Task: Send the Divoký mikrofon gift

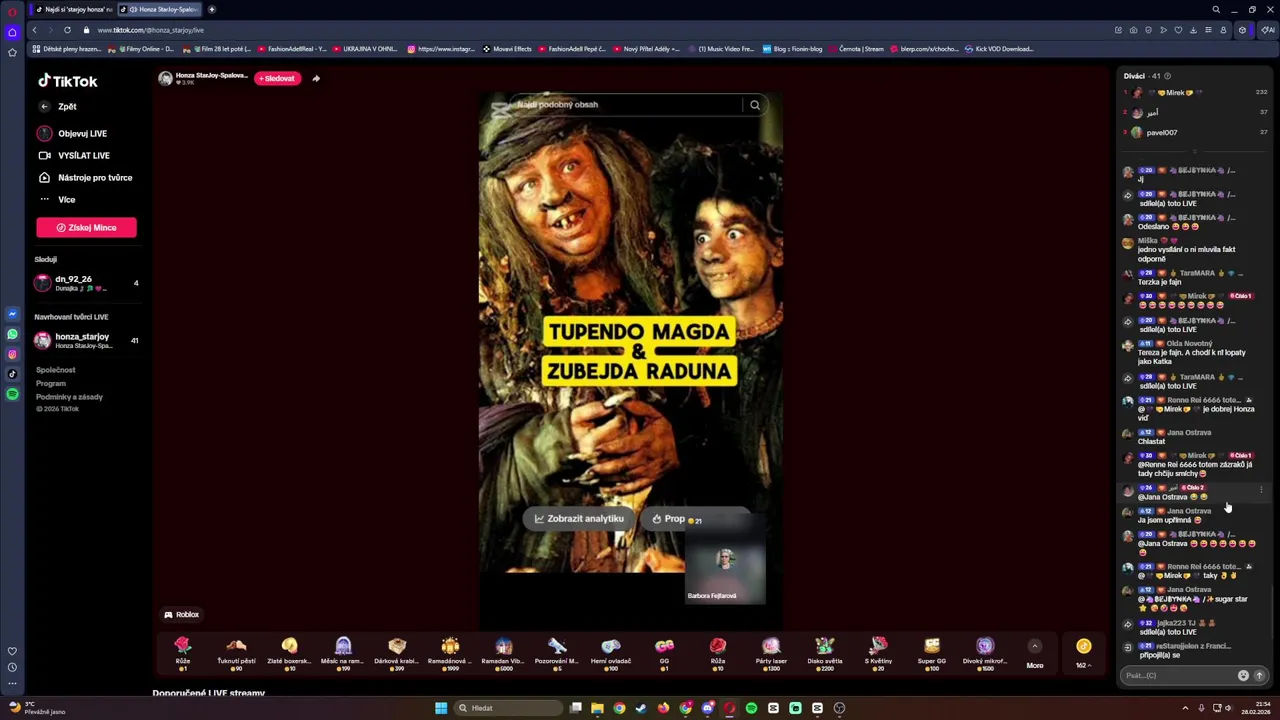Action: click(985, 653)
